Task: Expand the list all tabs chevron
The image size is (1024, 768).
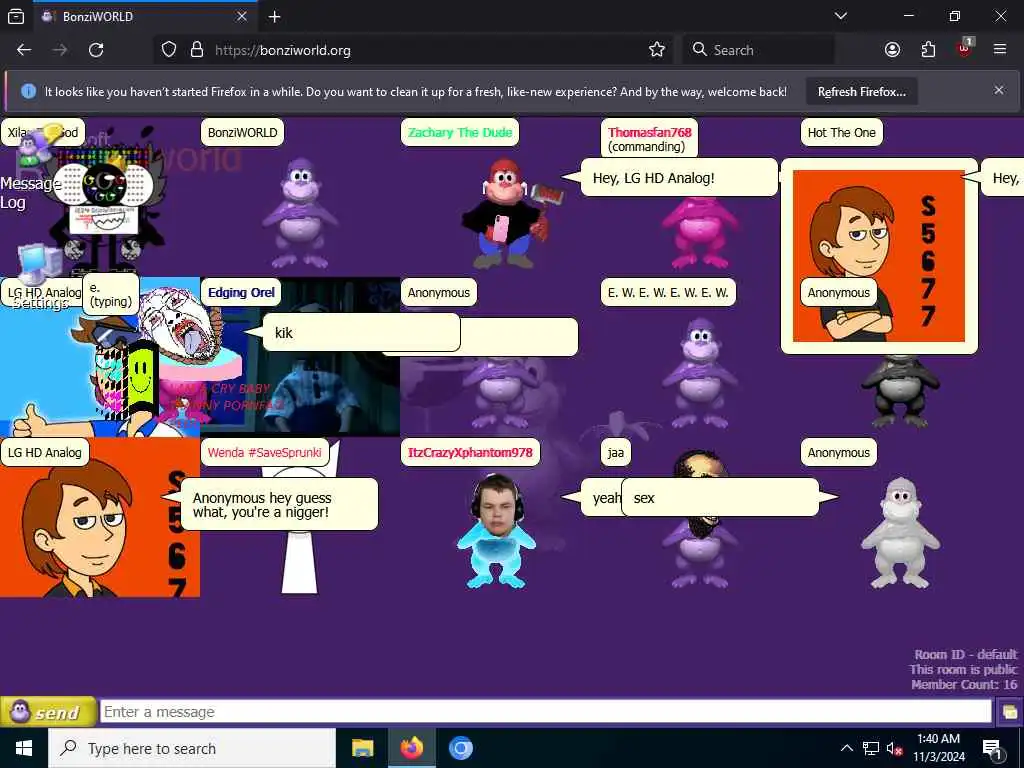Action: coord(841,16)
